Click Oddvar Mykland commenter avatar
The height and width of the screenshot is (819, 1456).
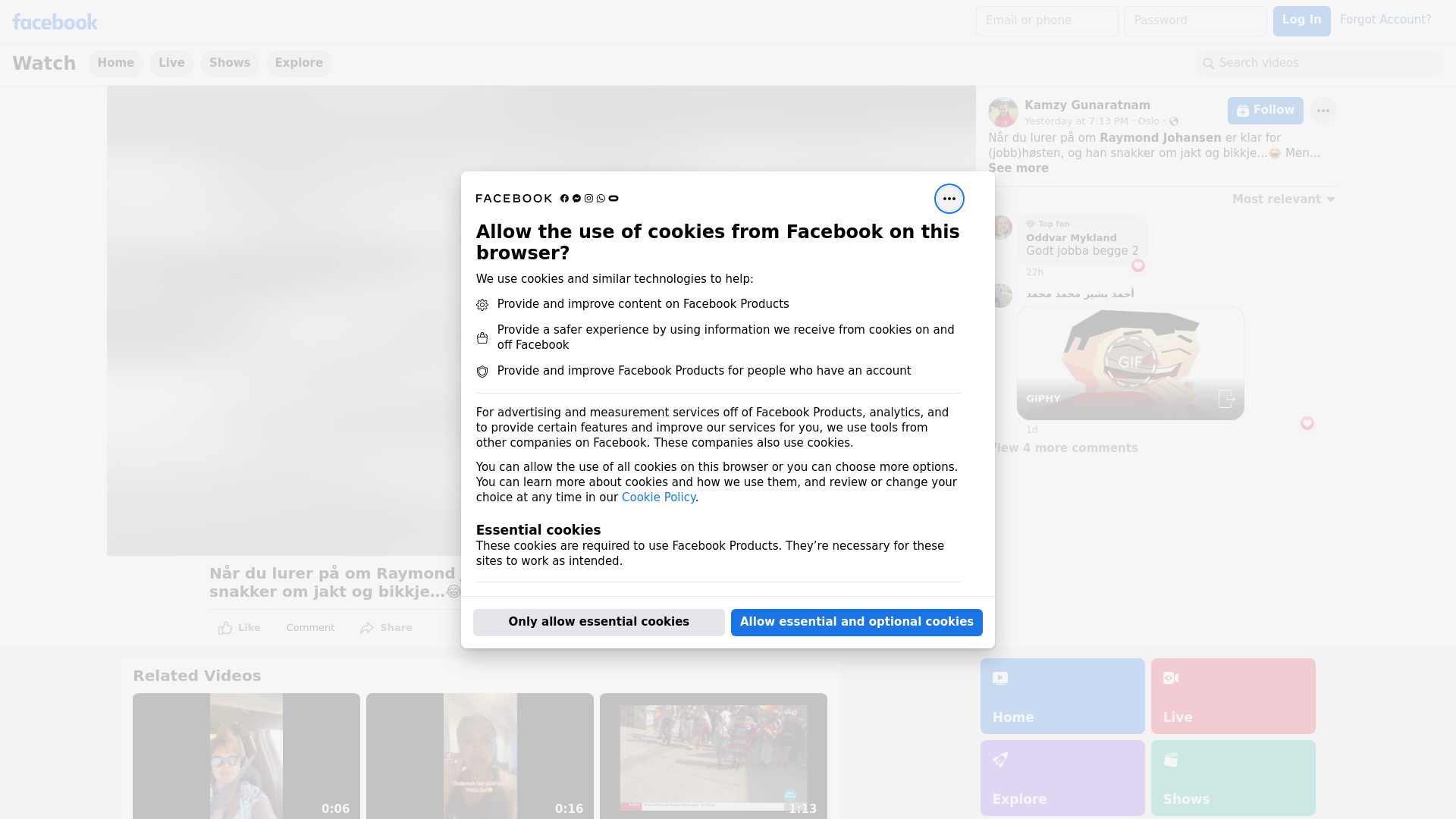coord(1002,227)
